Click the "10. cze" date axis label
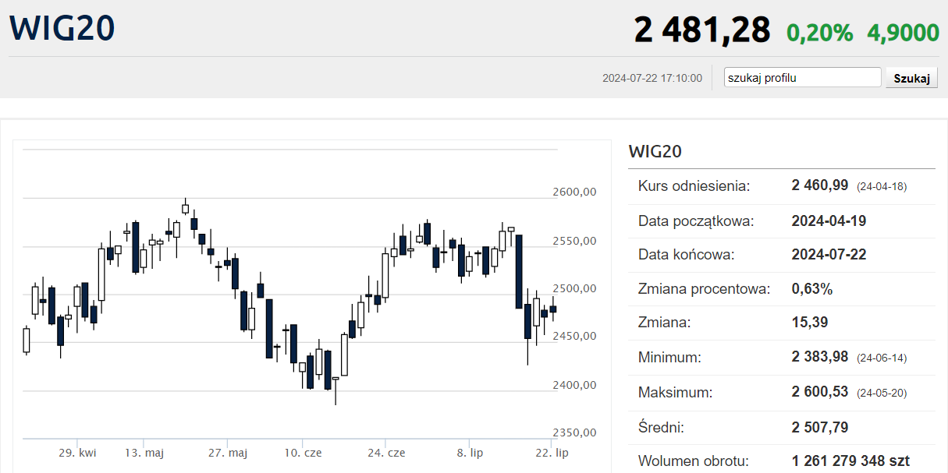 (x=303, y=453)
